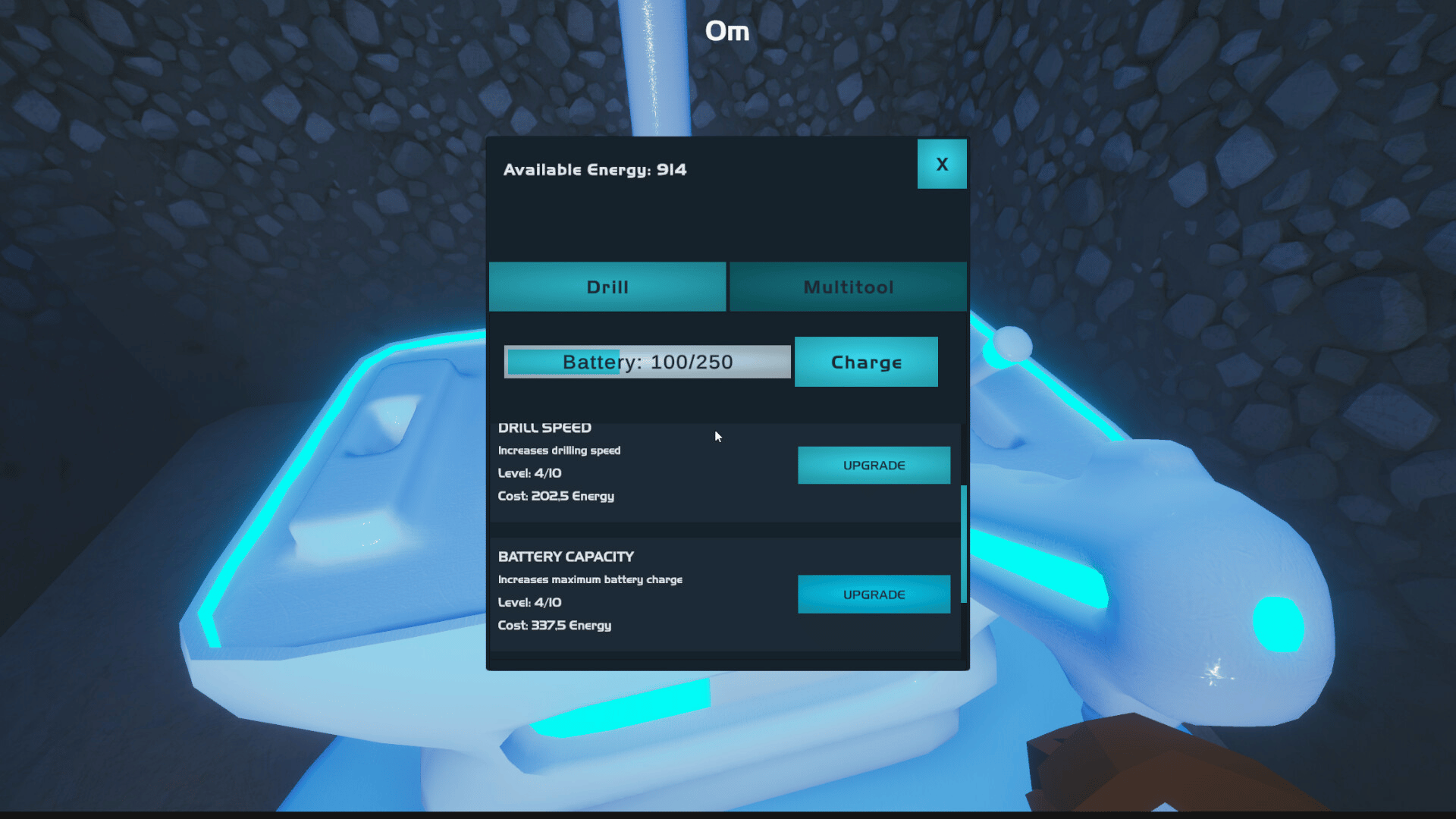1456x819 pixels.
Task: Close the upgrade panel with X
Action: coord(941,164)
